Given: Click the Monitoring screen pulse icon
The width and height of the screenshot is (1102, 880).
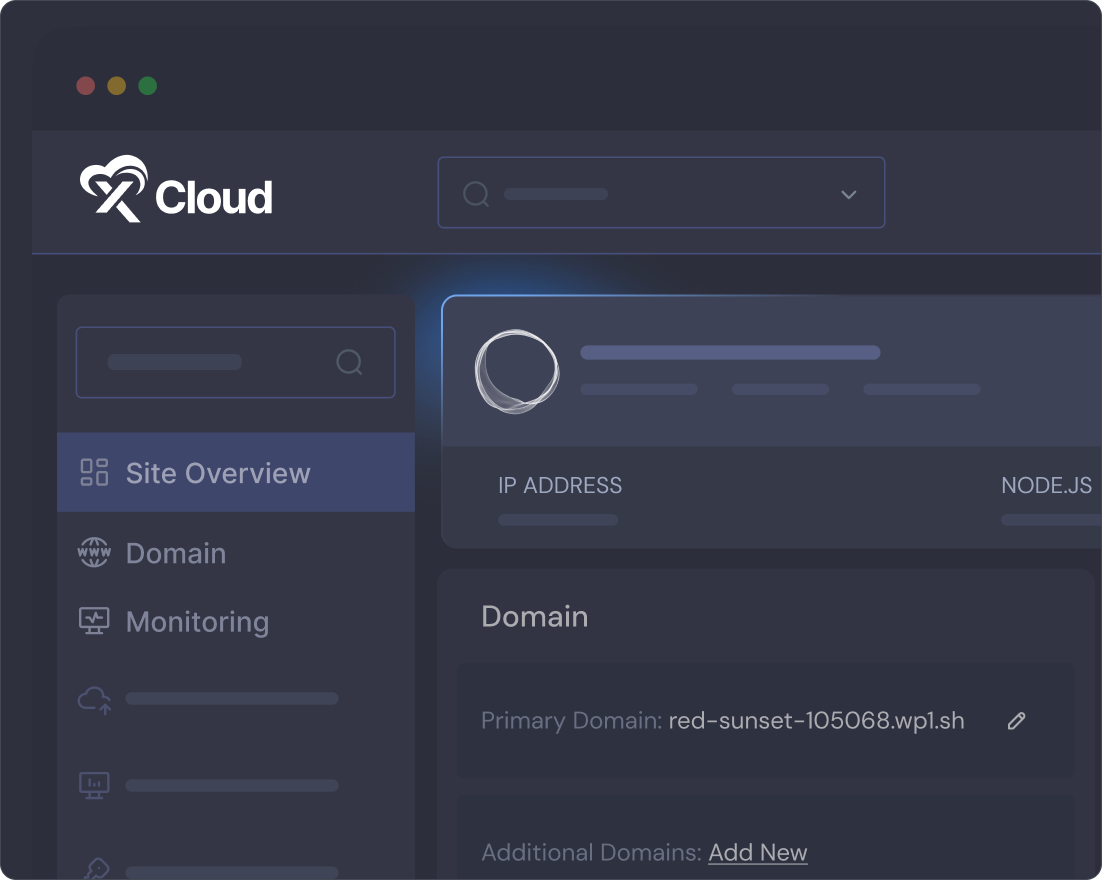Looking at the screenshot, I should [94, 621].
